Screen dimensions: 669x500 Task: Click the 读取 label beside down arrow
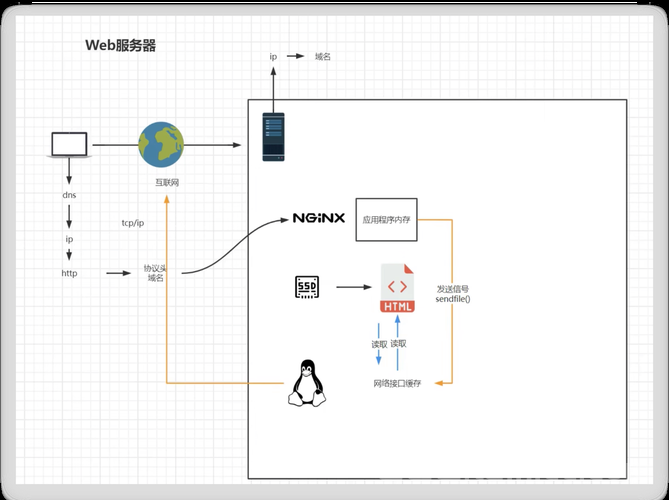[x=379, y=344]
